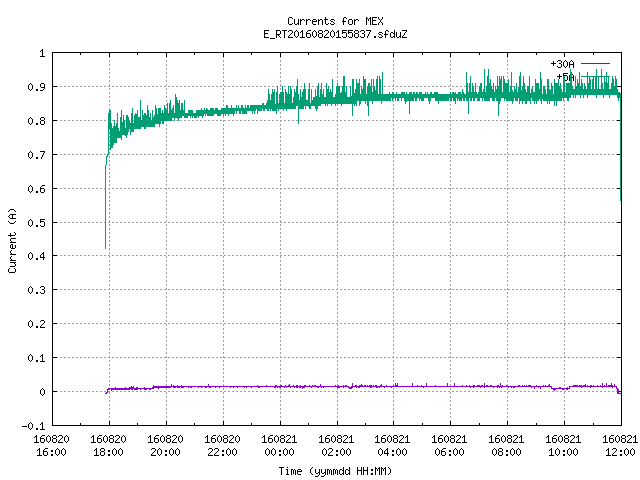Select the filename E_RT20160820155837.sfduZ
The width and height of the screenshot is (640, 480).
(335, 34)
